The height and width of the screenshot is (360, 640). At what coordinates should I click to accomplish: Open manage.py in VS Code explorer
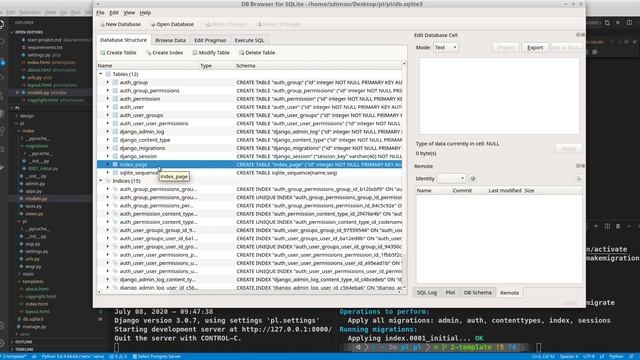34,327
